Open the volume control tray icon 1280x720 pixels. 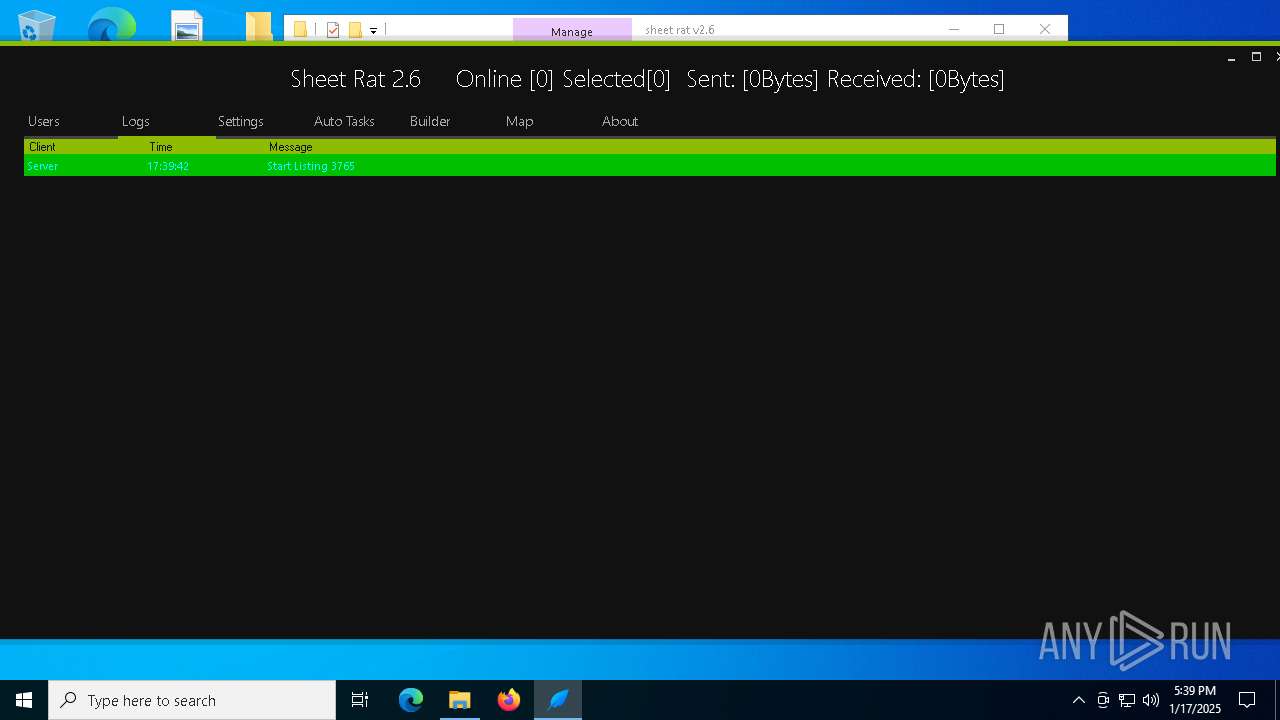click(1151, 700)
